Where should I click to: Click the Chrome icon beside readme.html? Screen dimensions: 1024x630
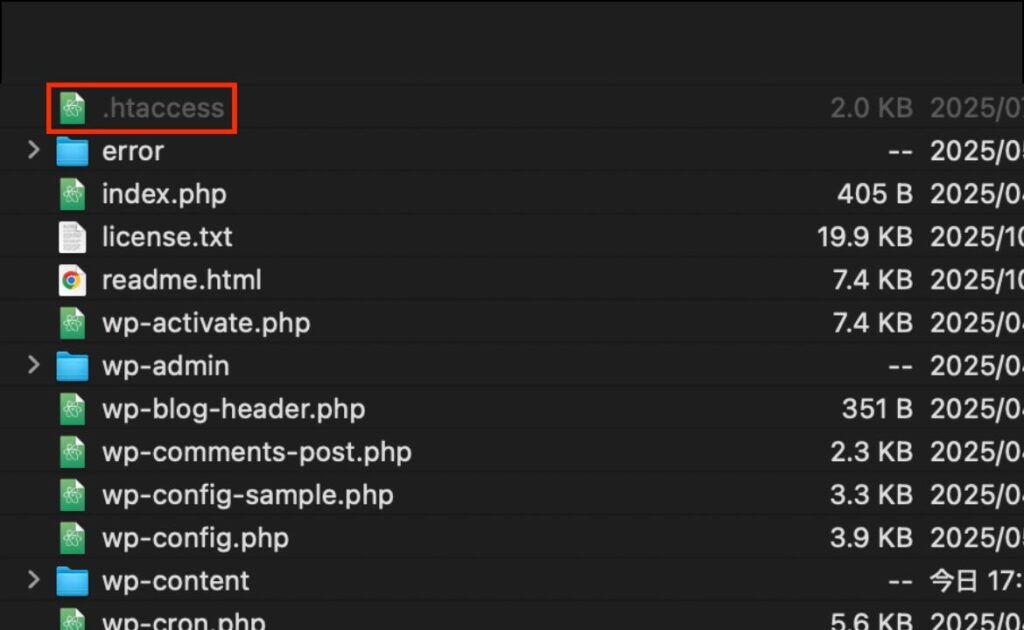point(72,280)
